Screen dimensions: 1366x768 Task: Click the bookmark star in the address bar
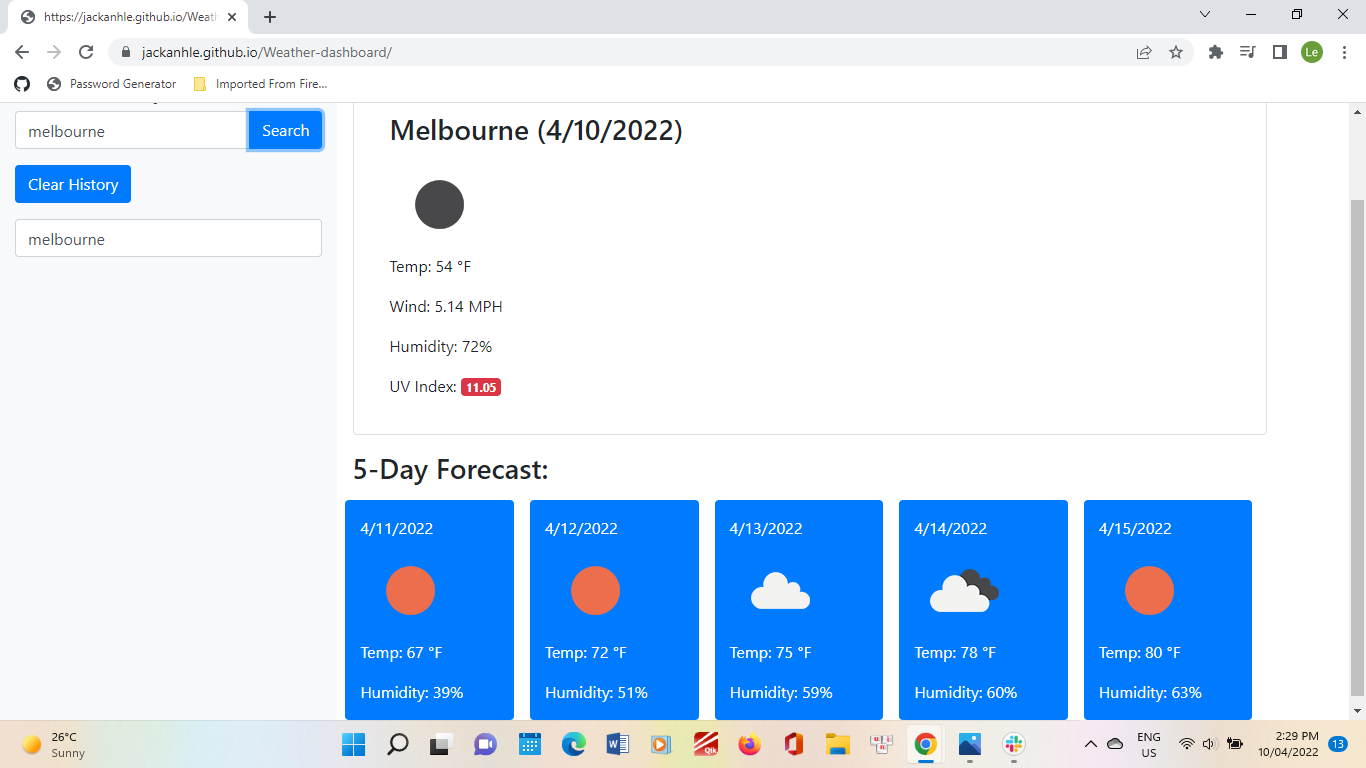click(x=1176, y=51)
